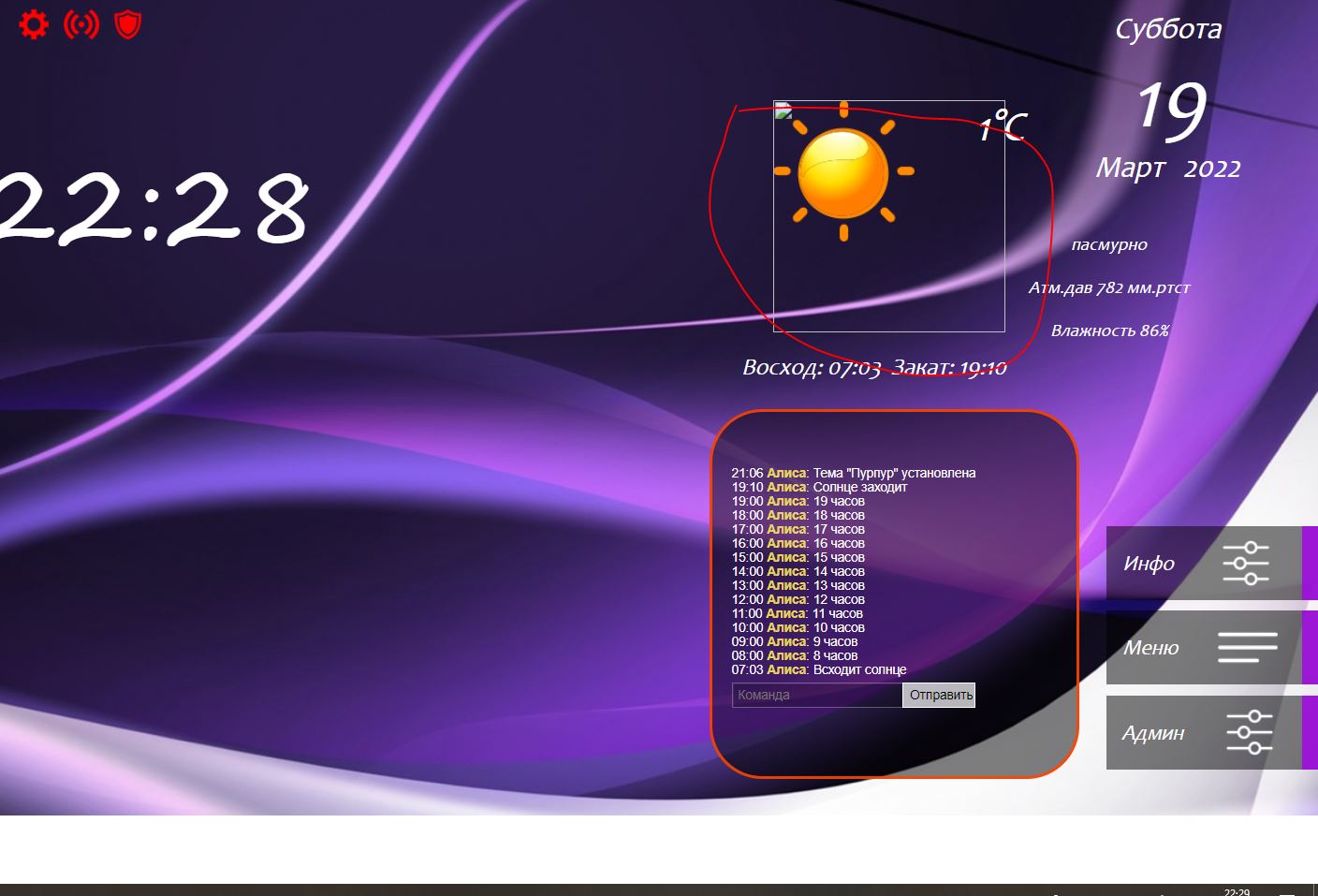1318x896 pixels.
Task: Click the month label Март
Action: coord(1131,168)
